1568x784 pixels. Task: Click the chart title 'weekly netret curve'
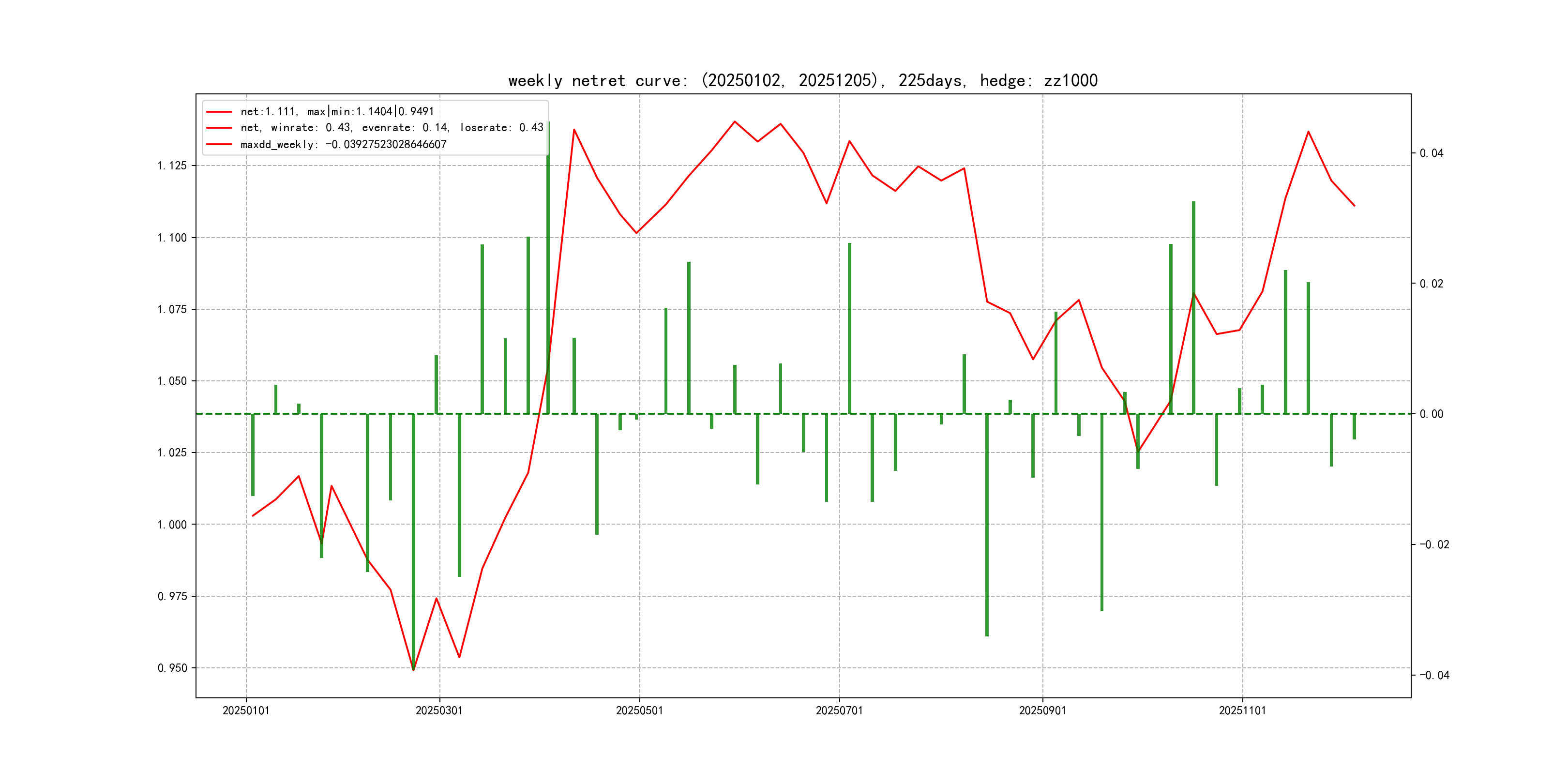802,81
